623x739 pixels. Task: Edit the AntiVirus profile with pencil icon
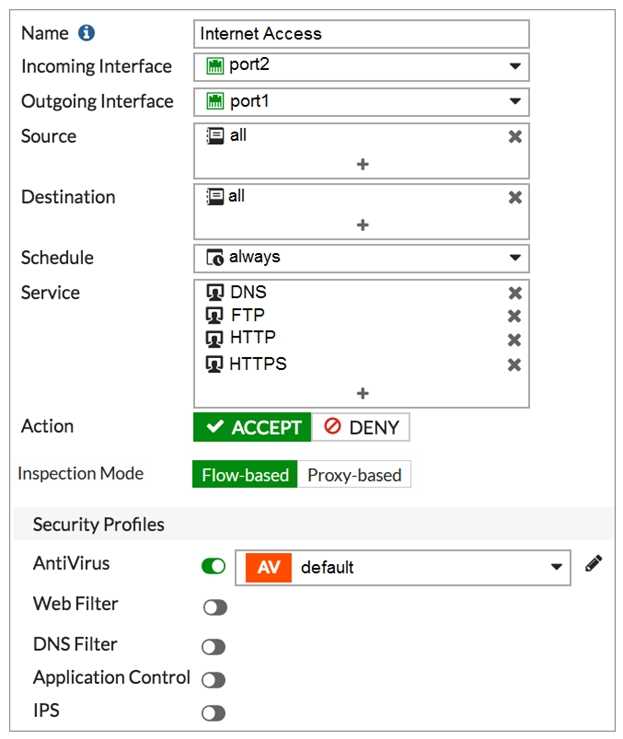pos(593,565)
